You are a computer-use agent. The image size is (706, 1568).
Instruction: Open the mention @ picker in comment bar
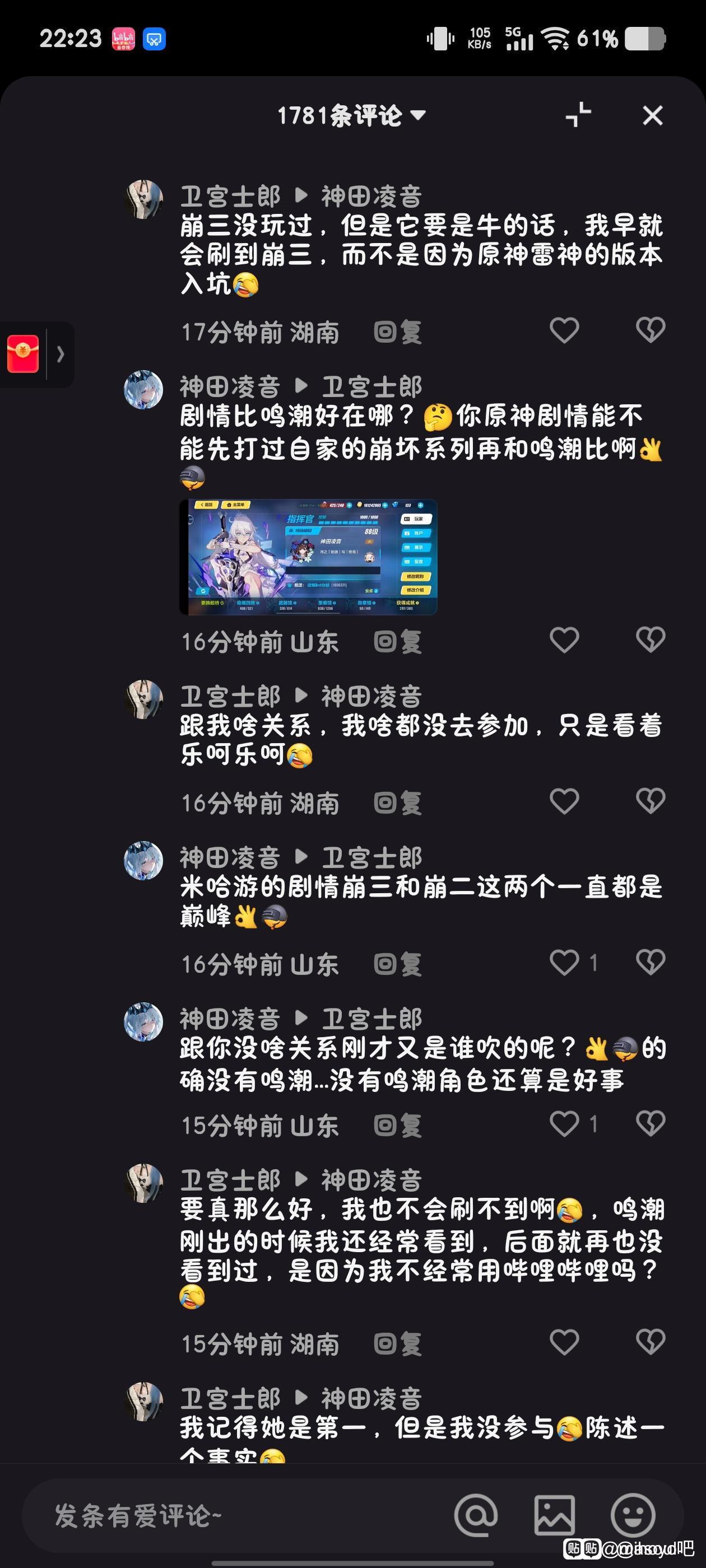(476, 1515)
